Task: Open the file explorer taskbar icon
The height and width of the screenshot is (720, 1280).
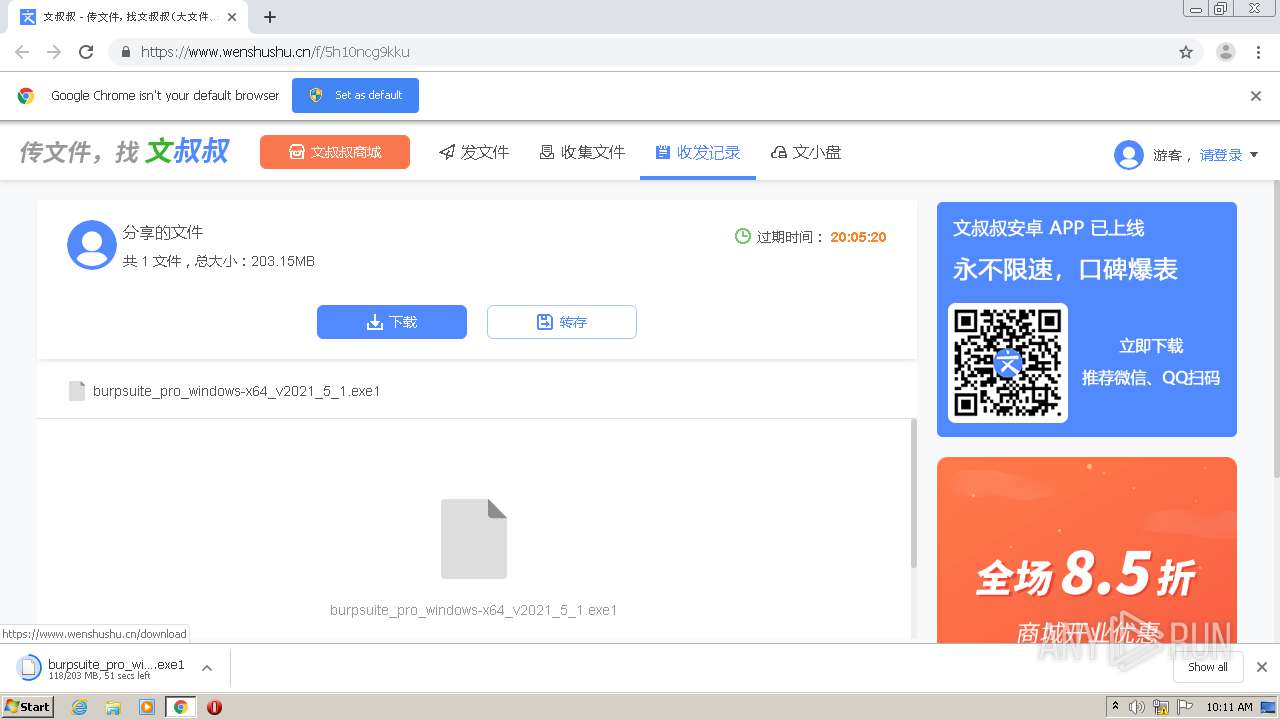Action: 113,707
